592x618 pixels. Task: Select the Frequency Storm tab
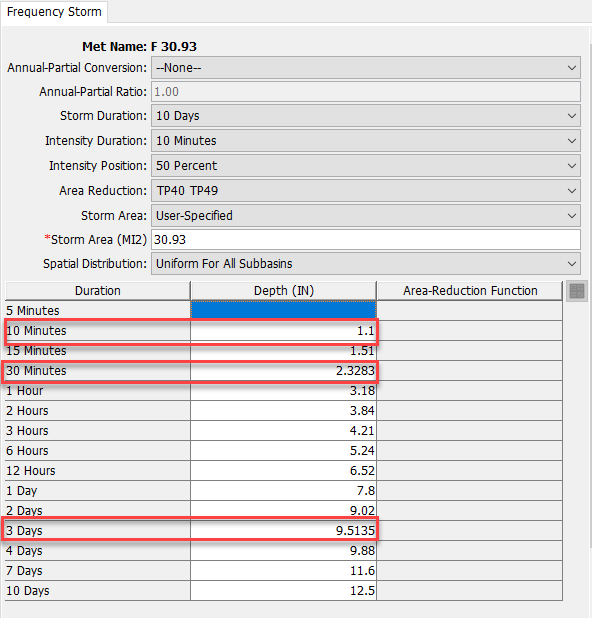[54, 12]
